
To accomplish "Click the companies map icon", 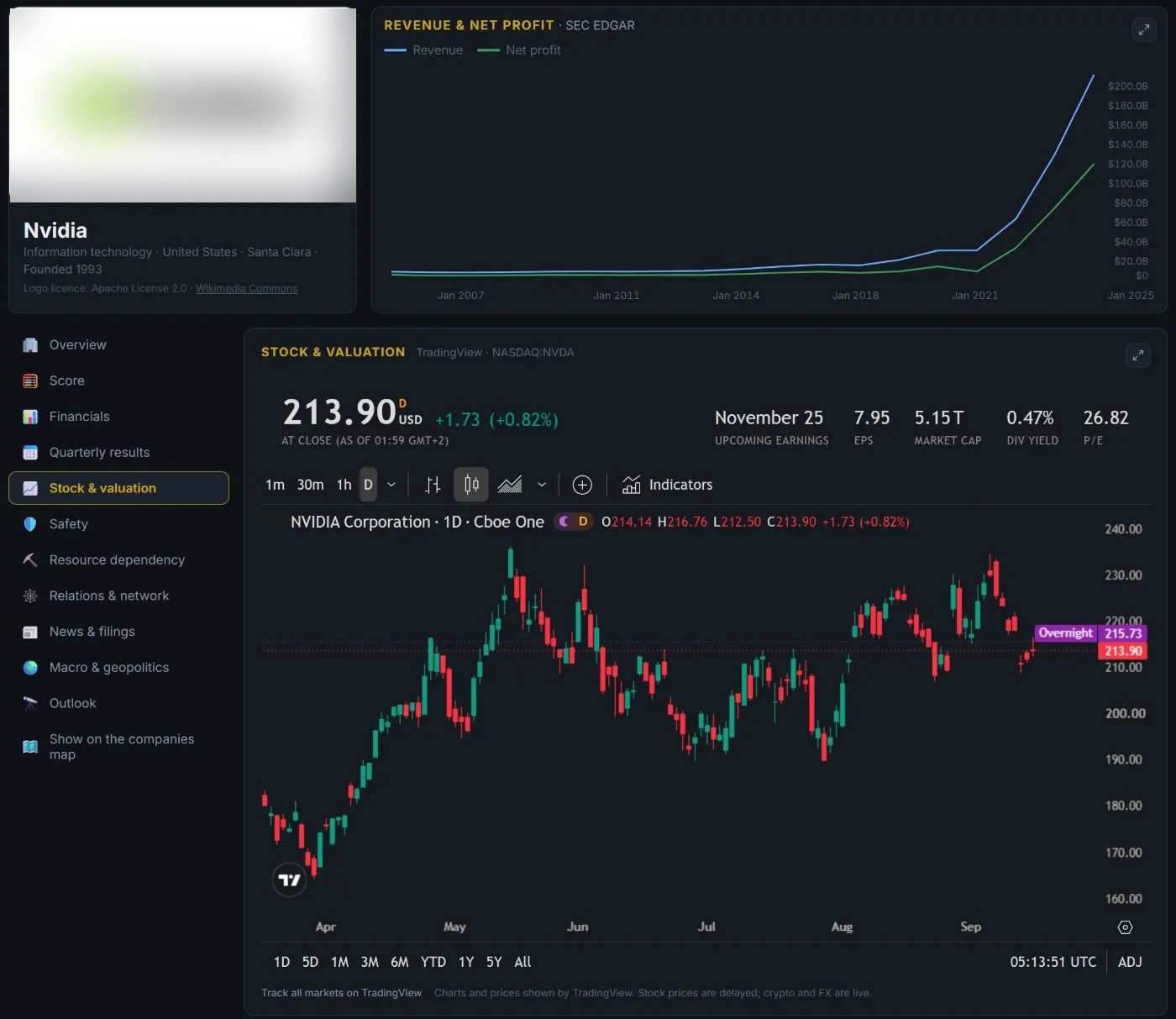I will pos(30,747).
